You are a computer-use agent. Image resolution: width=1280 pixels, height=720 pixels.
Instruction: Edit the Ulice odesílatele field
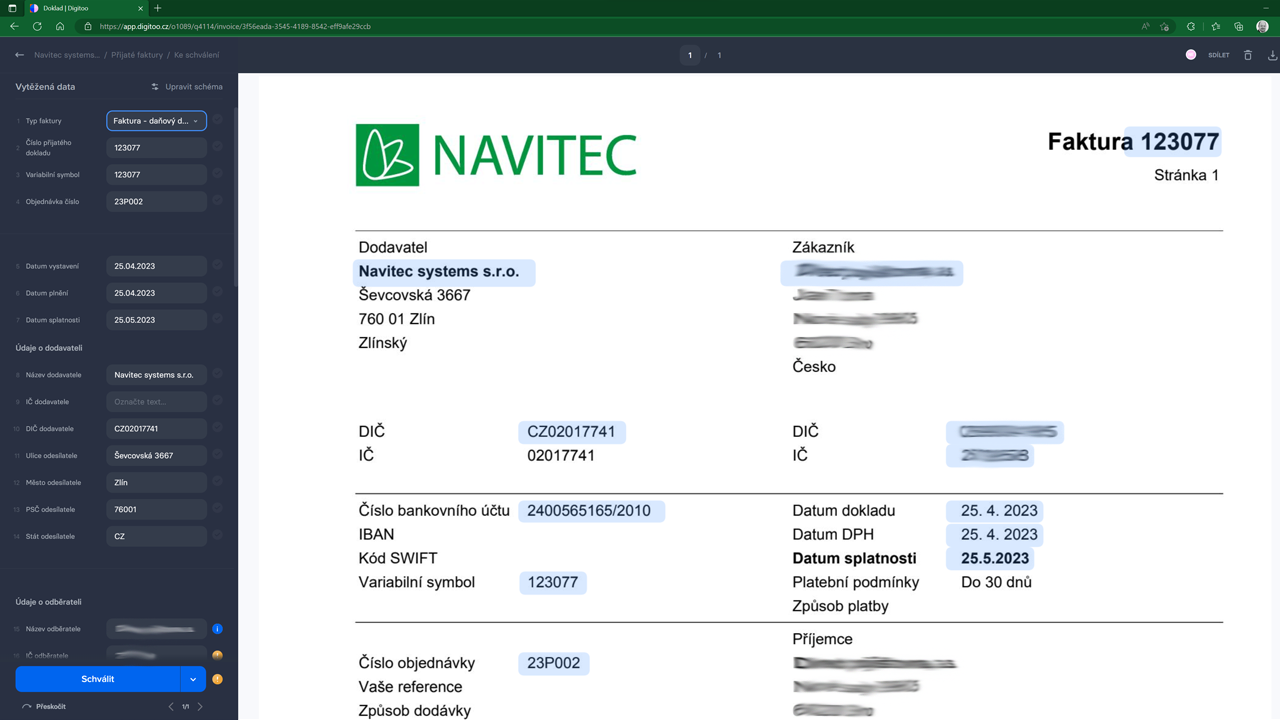[x=157, y=455]
